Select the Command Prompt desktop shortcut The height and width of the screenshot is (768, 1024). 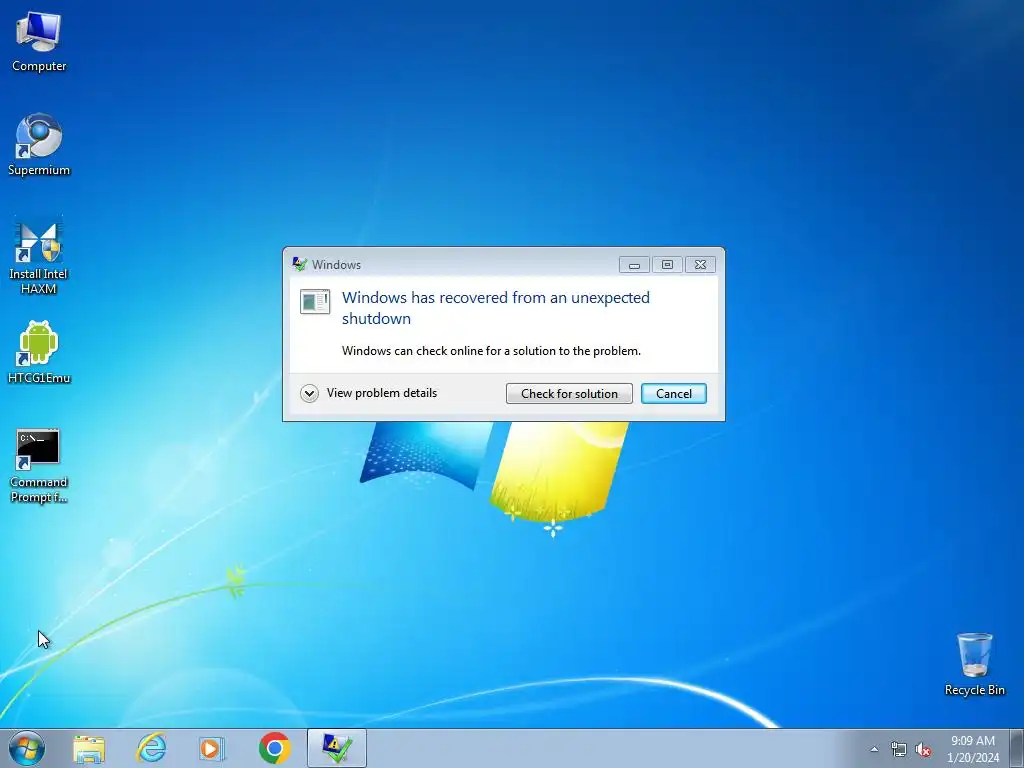[x=39, y=466]
